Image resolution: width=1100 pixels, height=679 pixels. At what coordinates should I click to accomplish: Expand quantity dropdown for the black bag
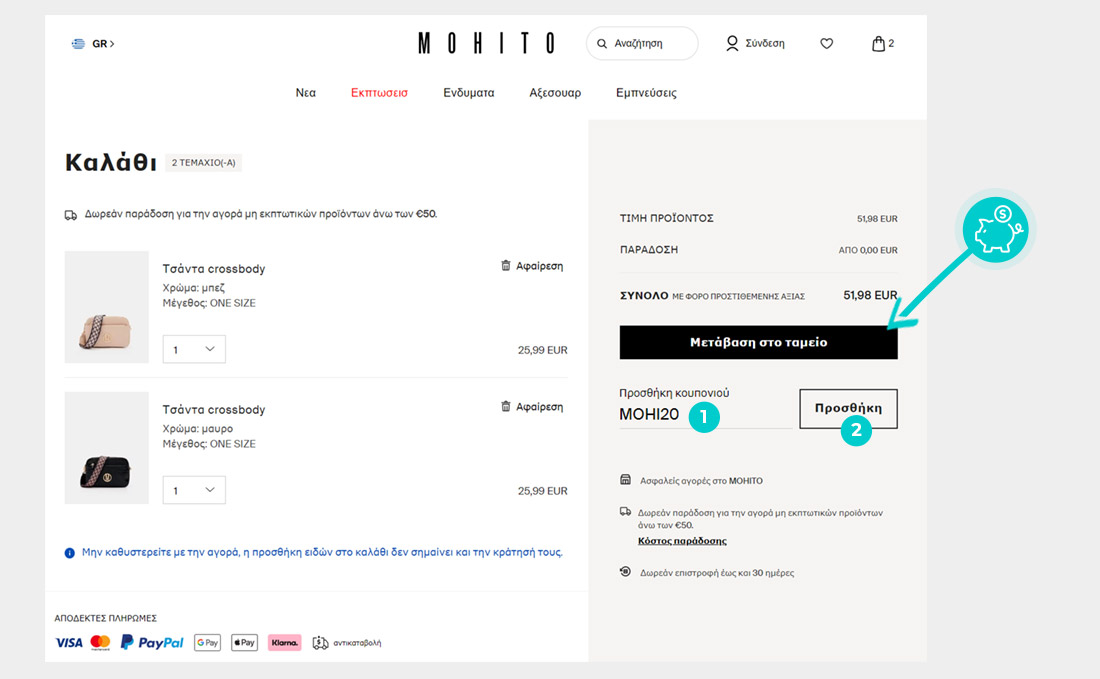[194, 490]
